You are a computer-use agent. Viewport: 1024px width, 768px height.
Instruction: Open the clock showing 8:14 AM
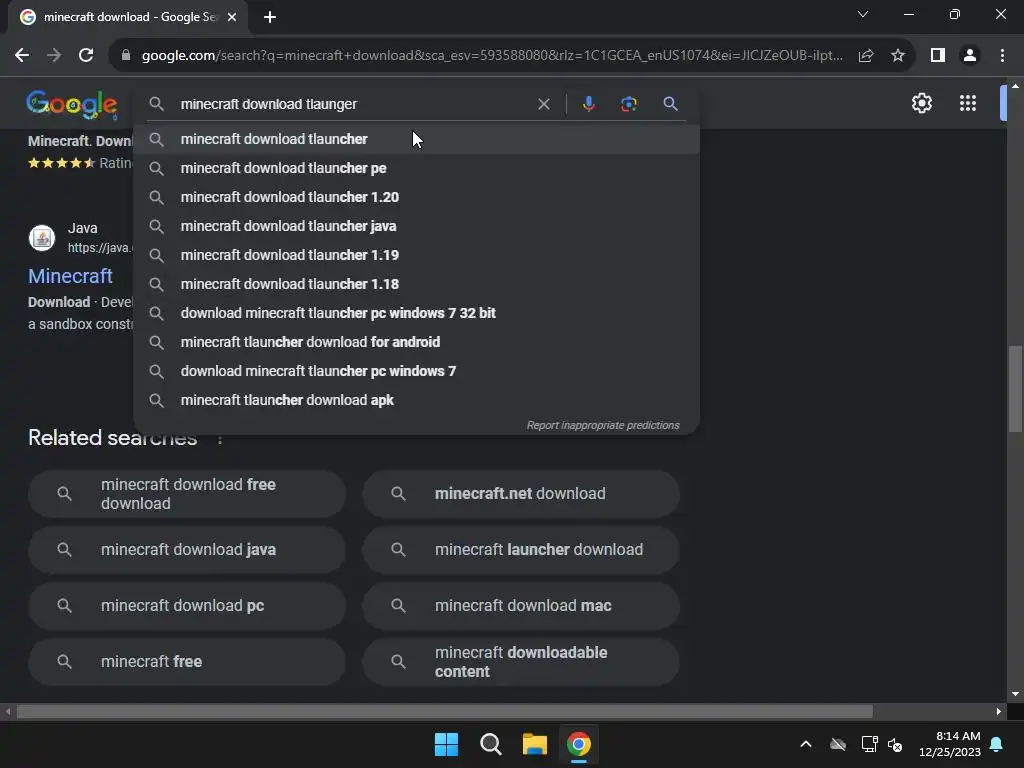[950, 744]
